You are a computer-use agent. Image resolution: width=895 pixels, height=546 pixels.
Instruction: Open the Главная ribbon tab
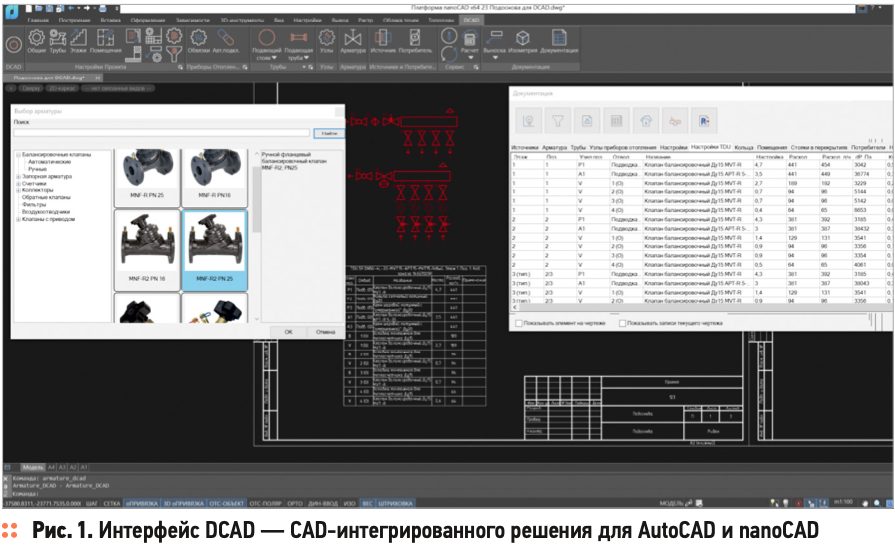pyautogui.click(x=38, y=20)
